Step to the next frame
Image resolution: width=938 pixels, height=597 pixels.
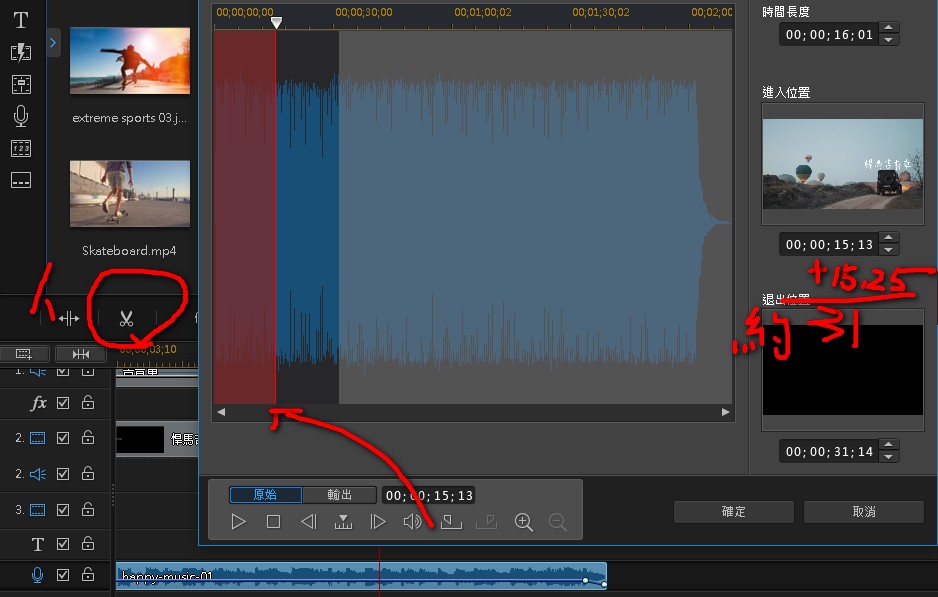(378, 522)
